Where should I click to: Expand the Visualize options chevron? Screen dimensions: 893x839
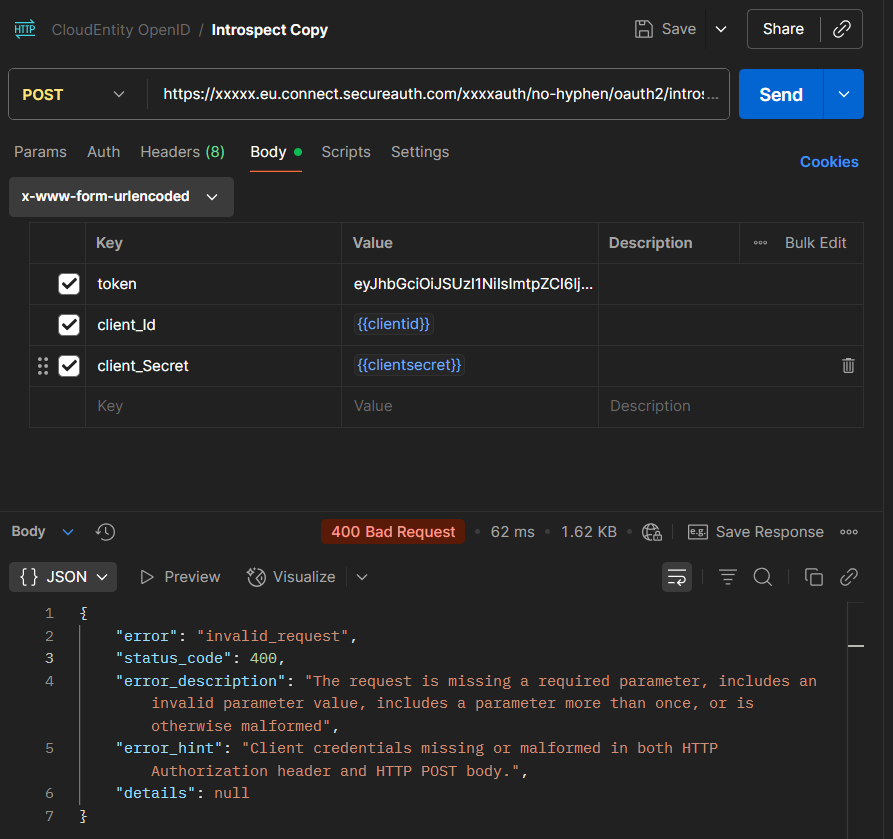(362, 577)
